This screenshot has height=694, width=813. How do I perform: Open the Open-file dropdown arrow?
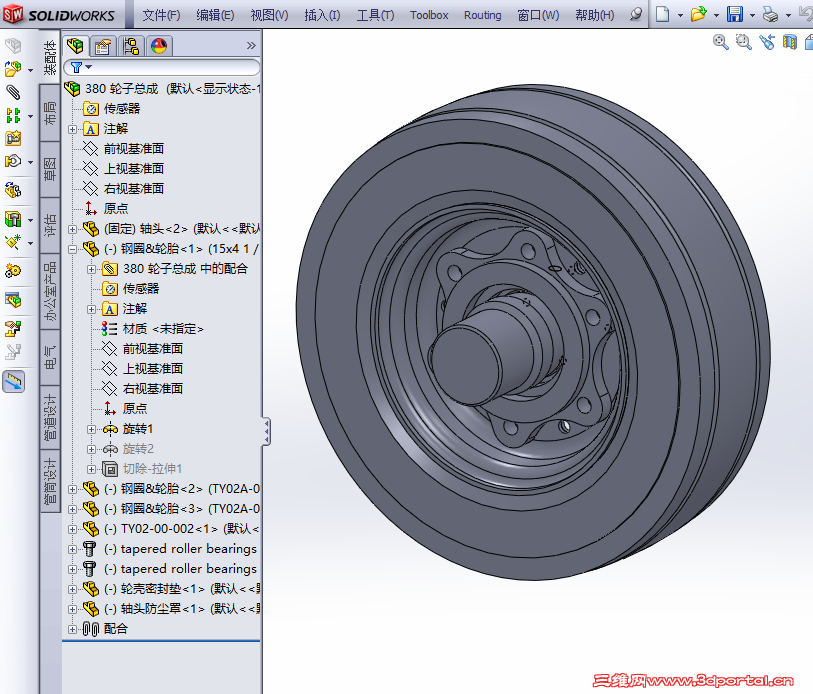[x=717, y=15]
